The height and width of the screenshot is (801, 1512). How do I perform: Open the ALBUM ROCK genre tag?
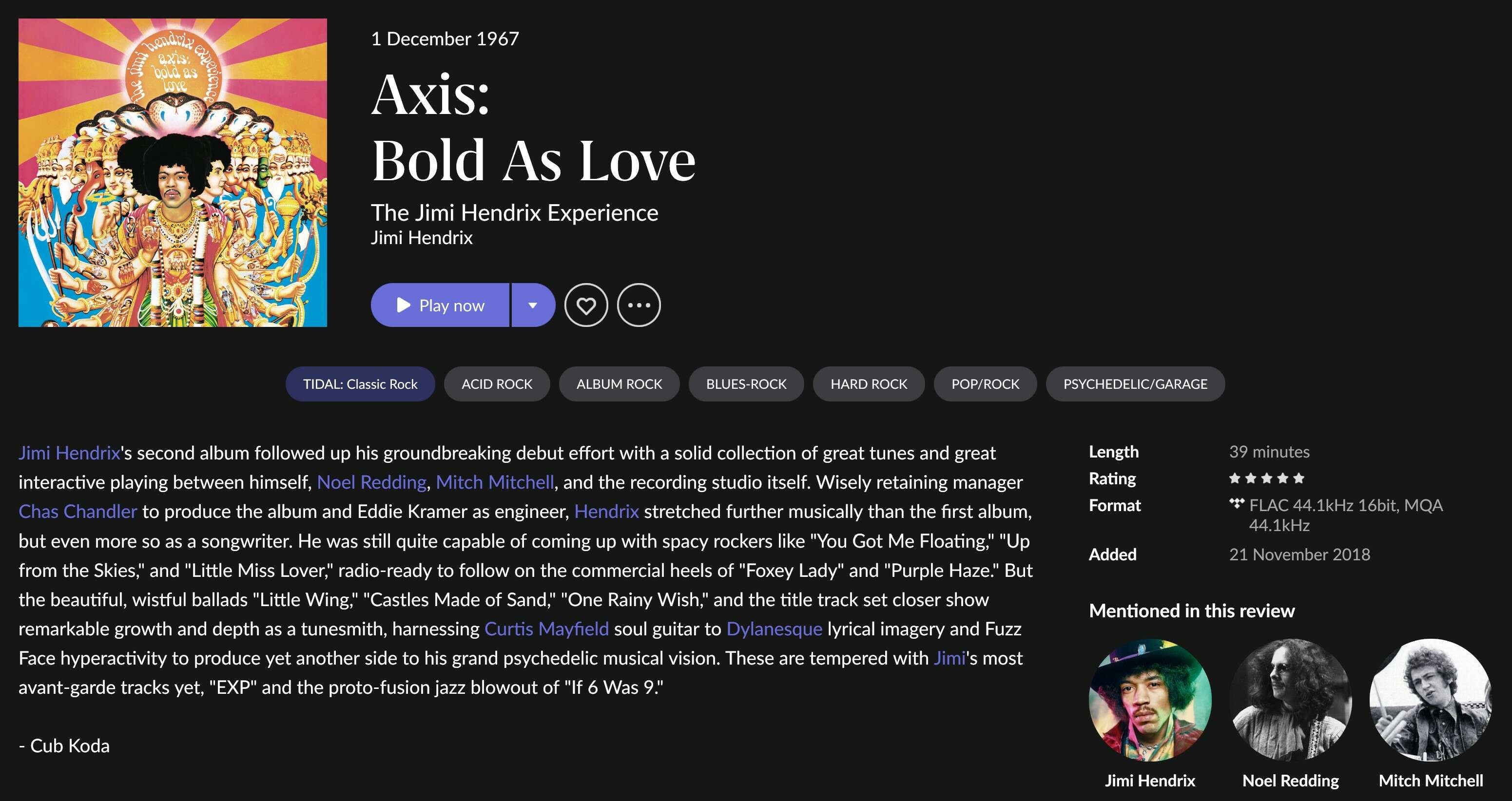point(619,384)
